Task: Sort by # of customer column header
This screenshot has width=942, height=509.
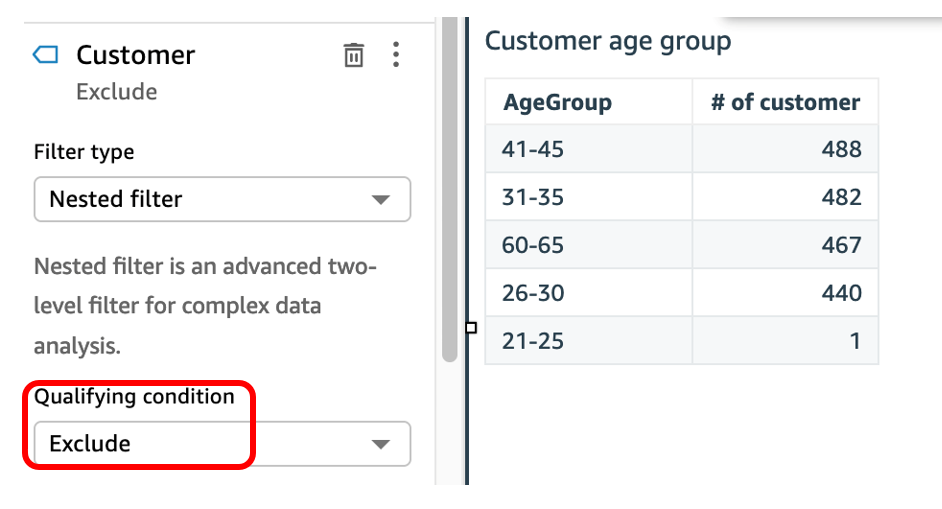Action: [785, 102]
